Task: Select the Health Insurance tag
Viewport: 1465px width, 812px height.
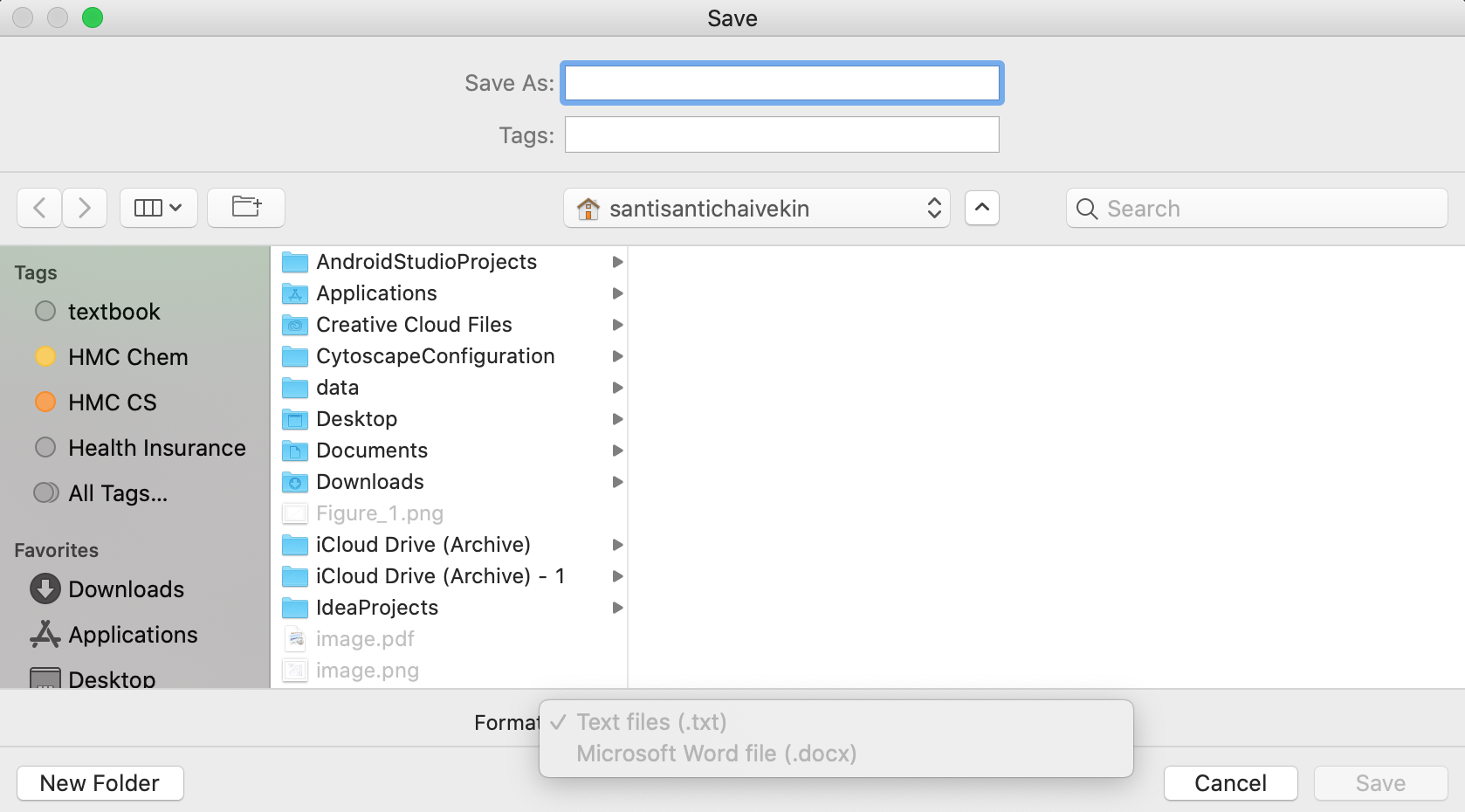Action: pos(156,447)
